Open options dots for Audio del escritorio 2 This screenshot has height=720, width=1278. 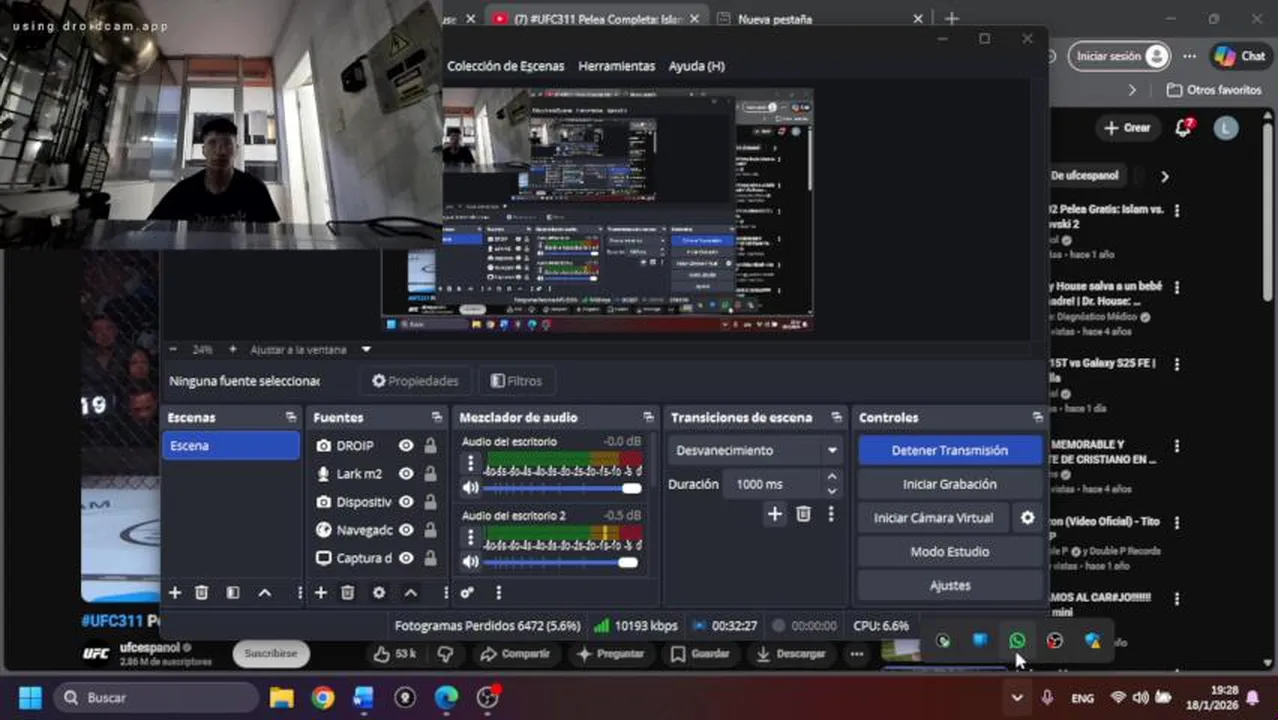(471, 538)
